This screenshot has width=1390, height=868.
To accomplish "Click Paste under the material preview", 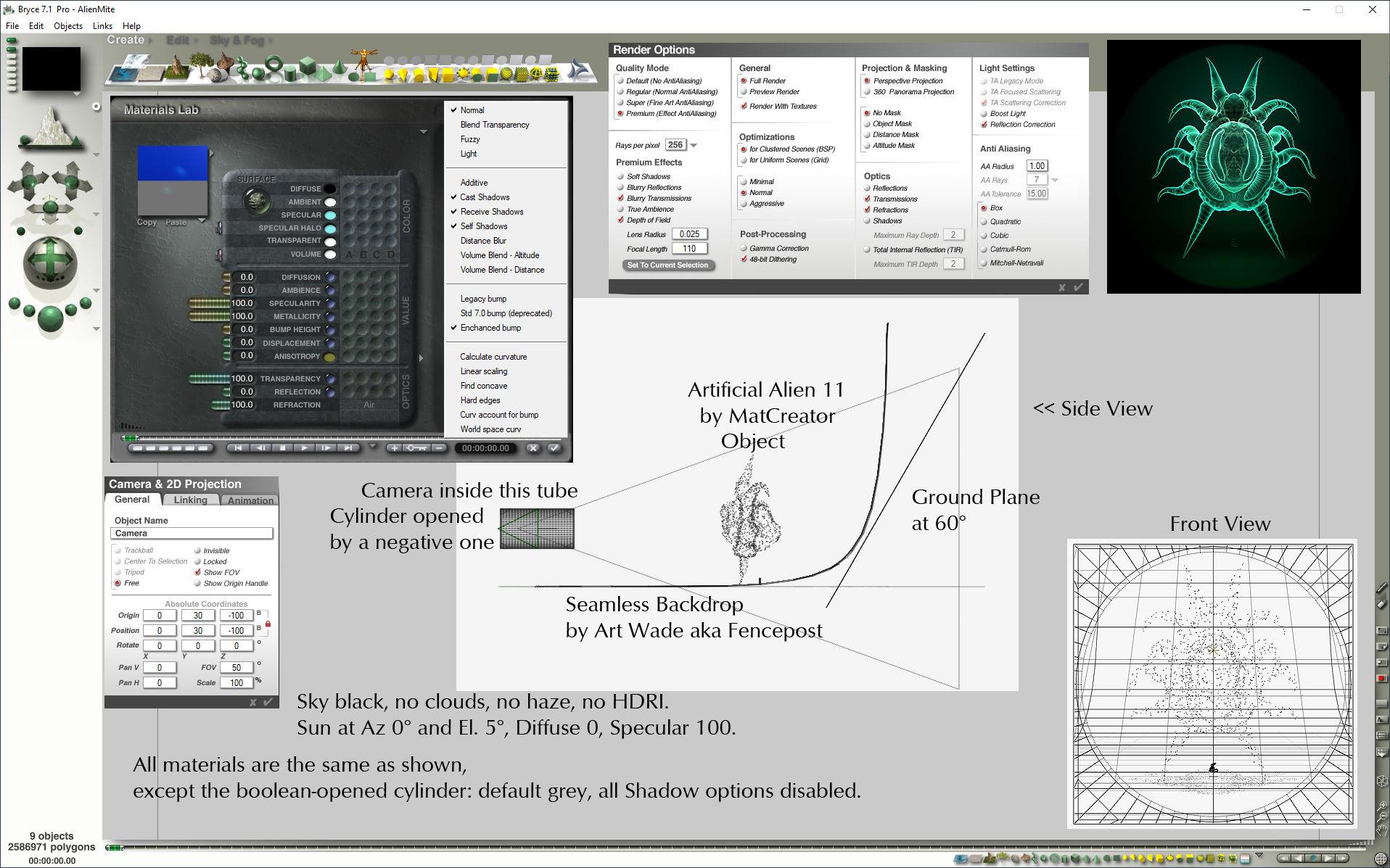I will click(176, 223).
